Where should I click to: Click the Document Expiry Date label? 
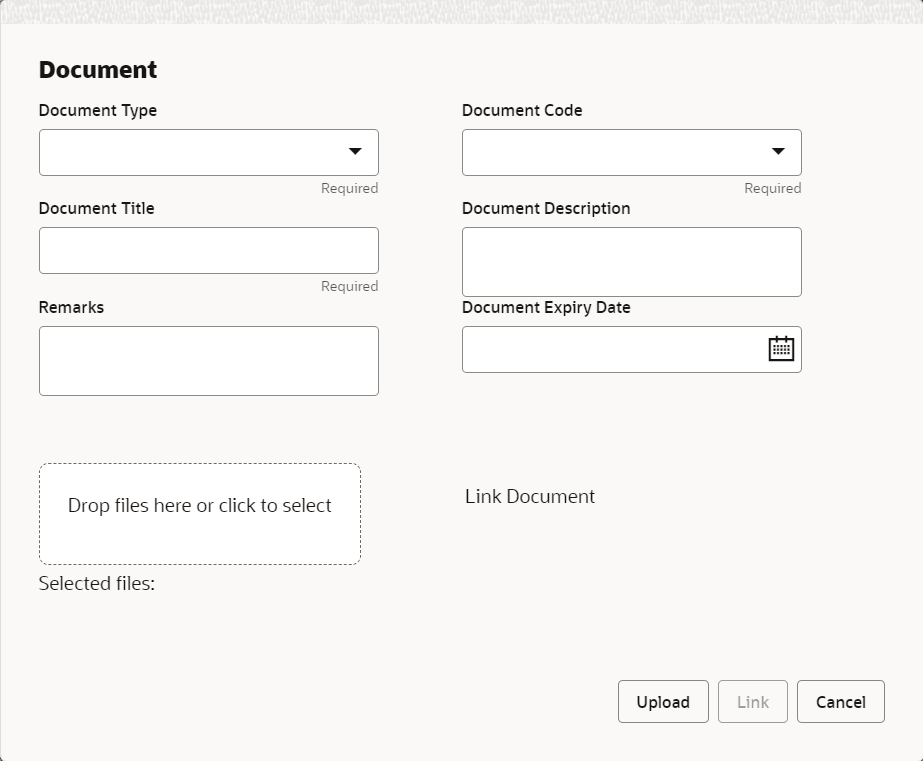coord(546,307)
